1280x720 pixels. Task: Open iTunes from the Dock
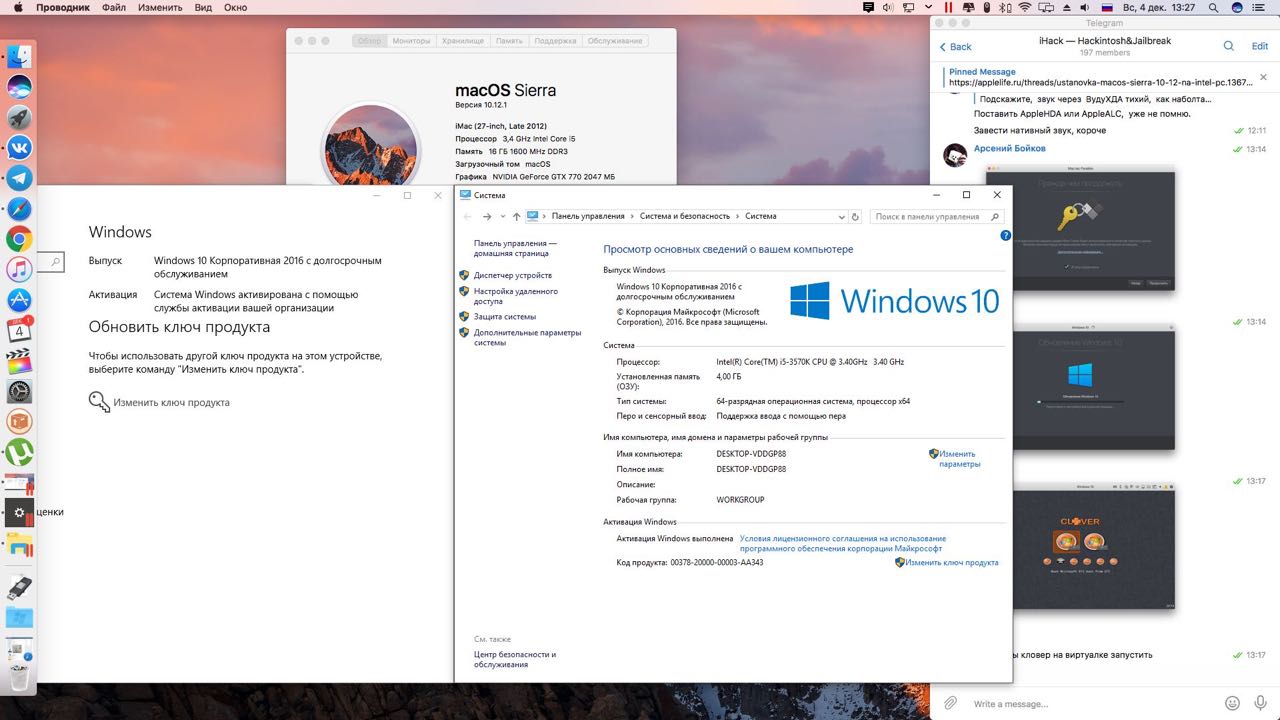[x=20, y=269]
